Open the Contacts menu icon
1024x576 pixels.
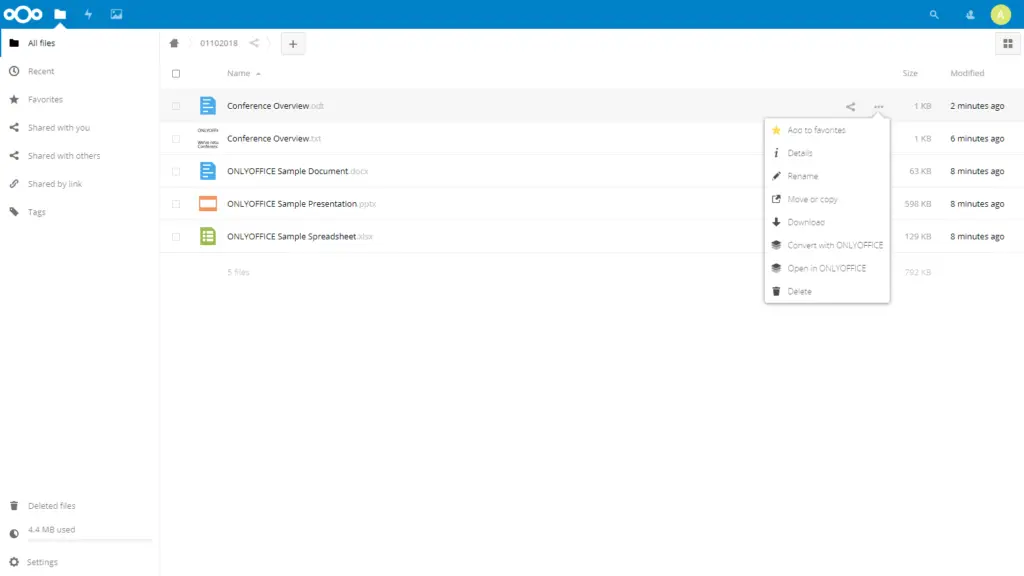pos(969,15)
